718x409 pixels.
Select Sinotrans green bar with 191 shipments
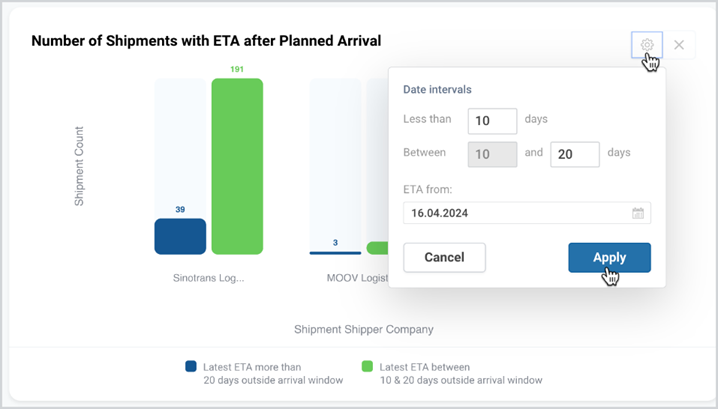click(x=237, y=166)
